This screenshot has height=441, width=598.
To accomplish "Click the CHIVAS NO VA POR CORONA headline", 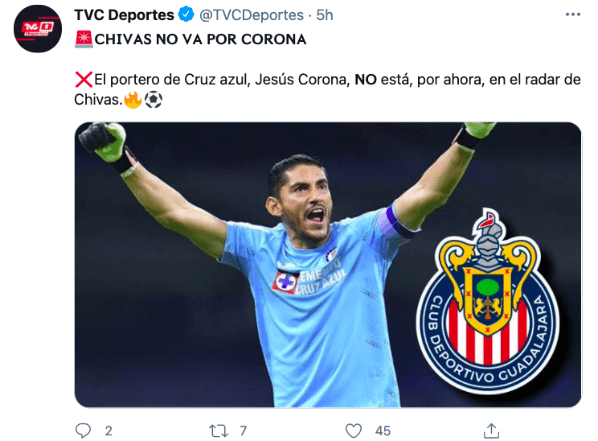I will tap(200, 39).
